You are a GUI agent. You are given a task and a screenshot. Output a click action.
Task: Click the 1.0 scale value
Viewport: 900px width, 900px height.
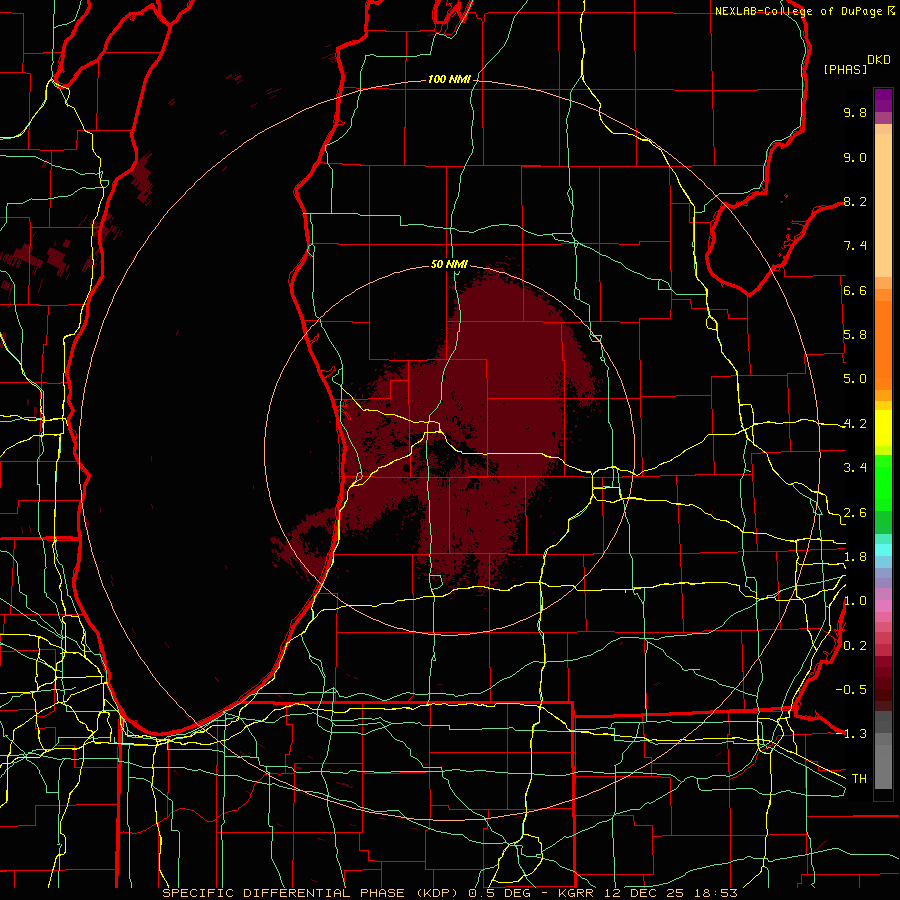pos(855,601)
